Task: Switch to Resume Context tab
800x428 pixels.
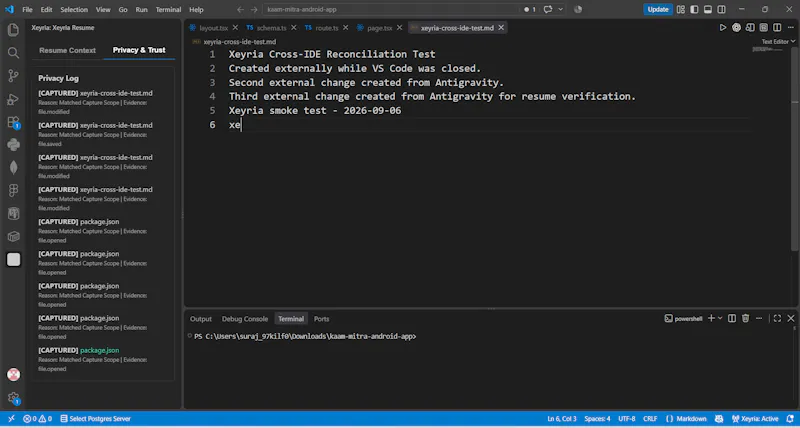Action: [67, 50]
